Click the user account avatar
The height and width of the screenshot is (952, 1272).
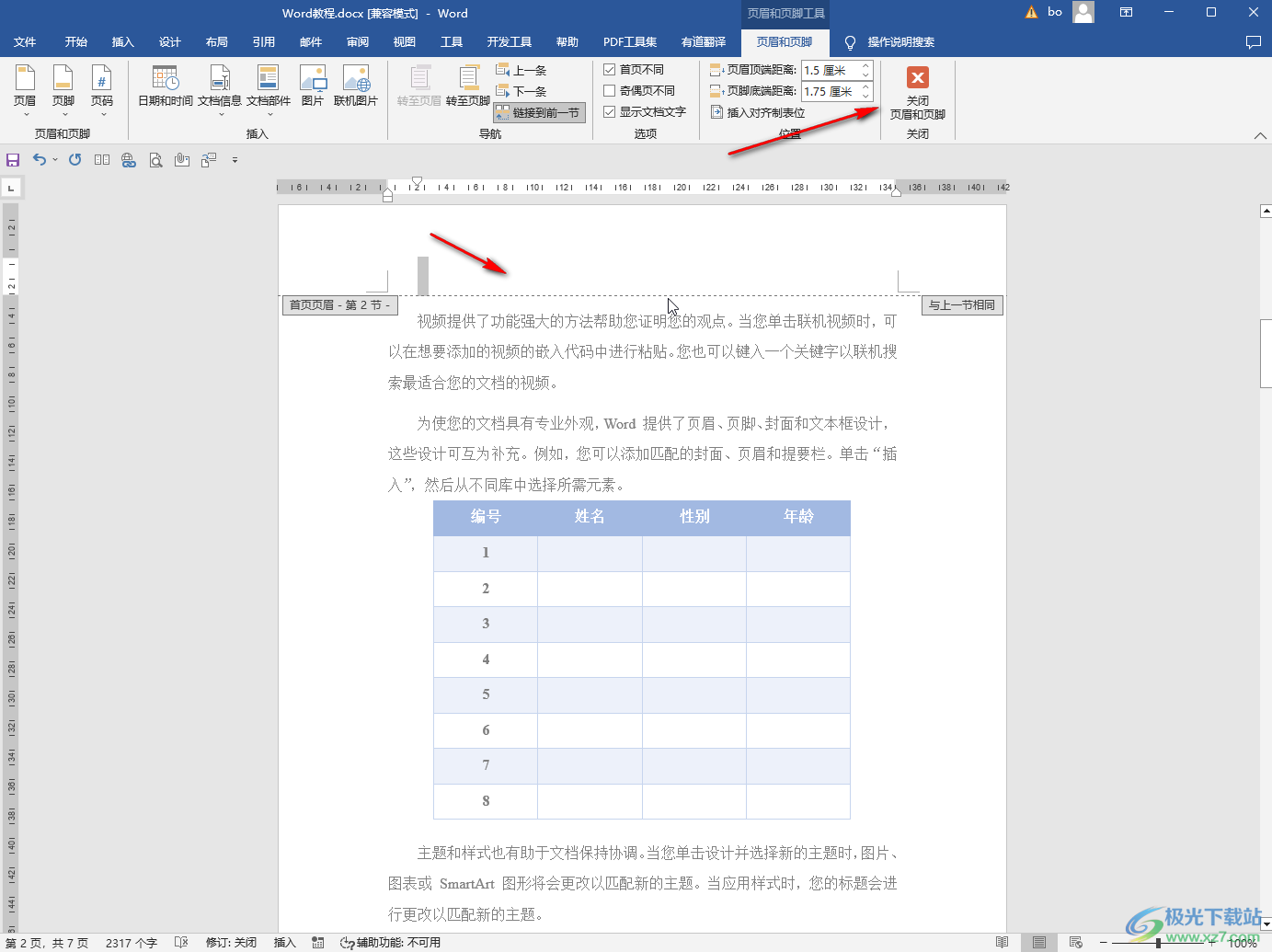(1083, 12)
